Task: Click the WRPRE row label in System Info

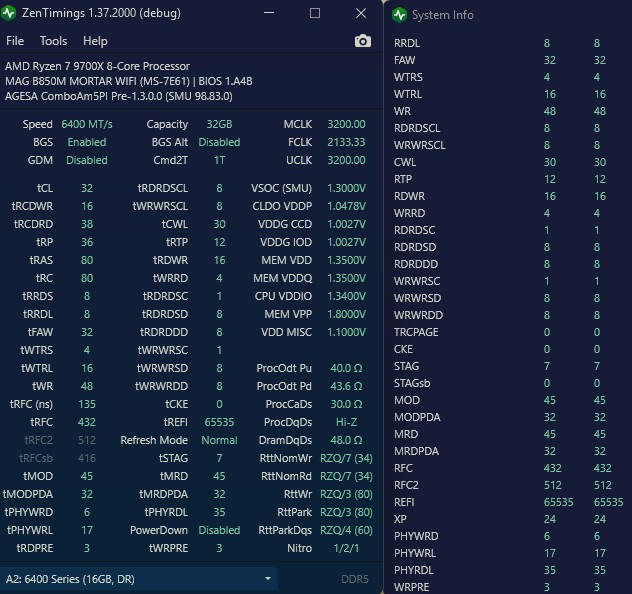Action: point(412,587)
